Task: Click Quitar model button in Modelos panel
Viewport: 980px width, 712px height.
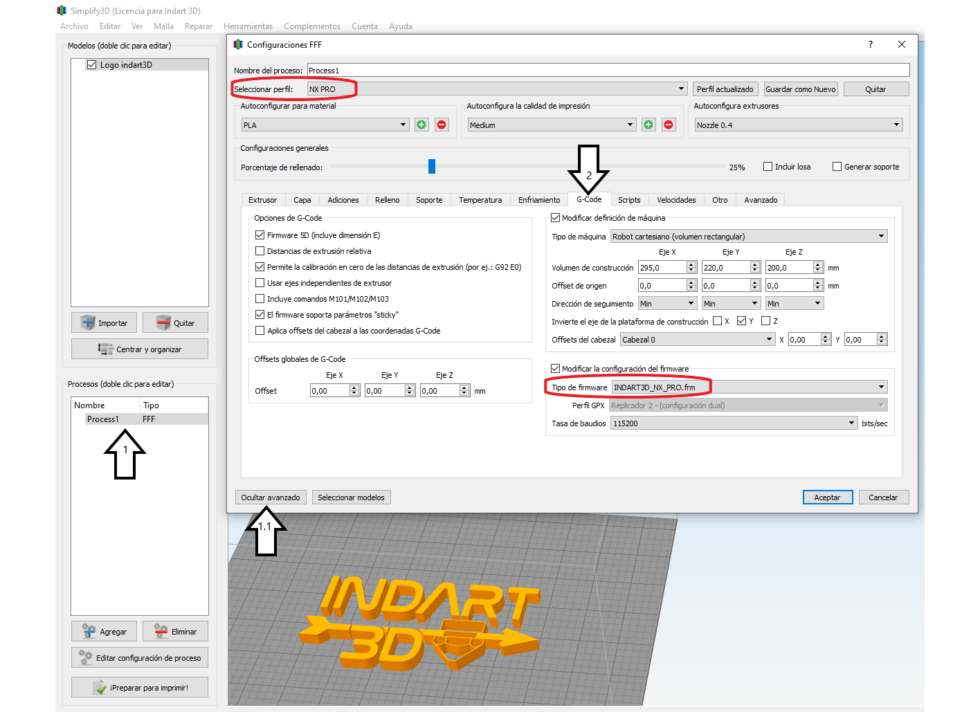Action: 175,323
